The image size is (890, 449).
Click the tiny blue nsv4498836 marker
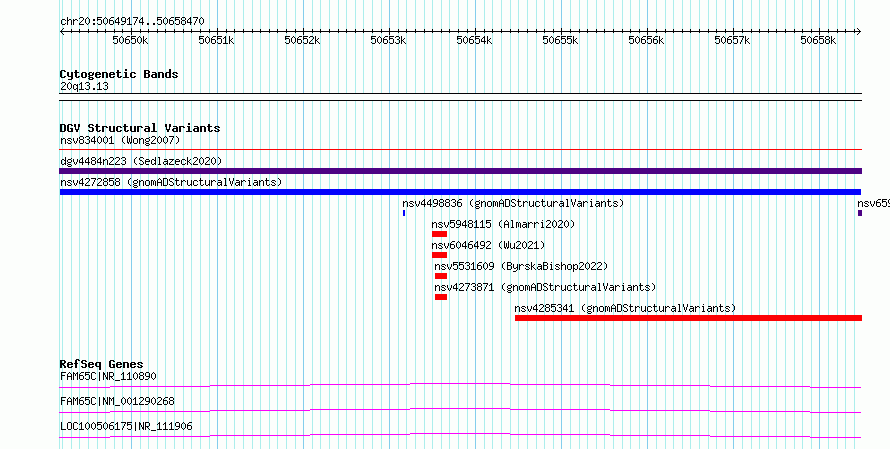click(x=404, y=213)
